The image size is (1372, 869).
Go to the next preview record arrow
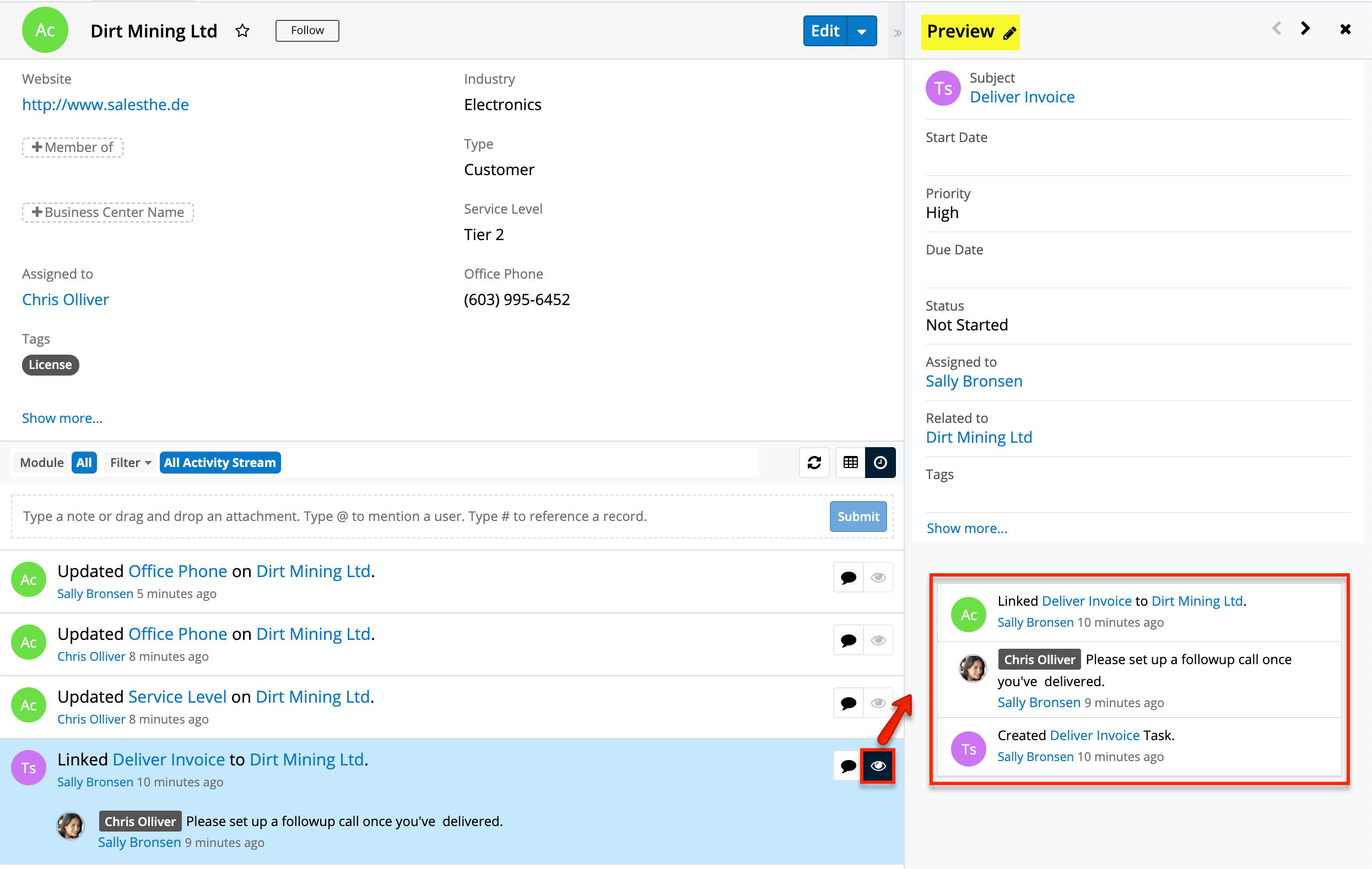(1305, 29)
